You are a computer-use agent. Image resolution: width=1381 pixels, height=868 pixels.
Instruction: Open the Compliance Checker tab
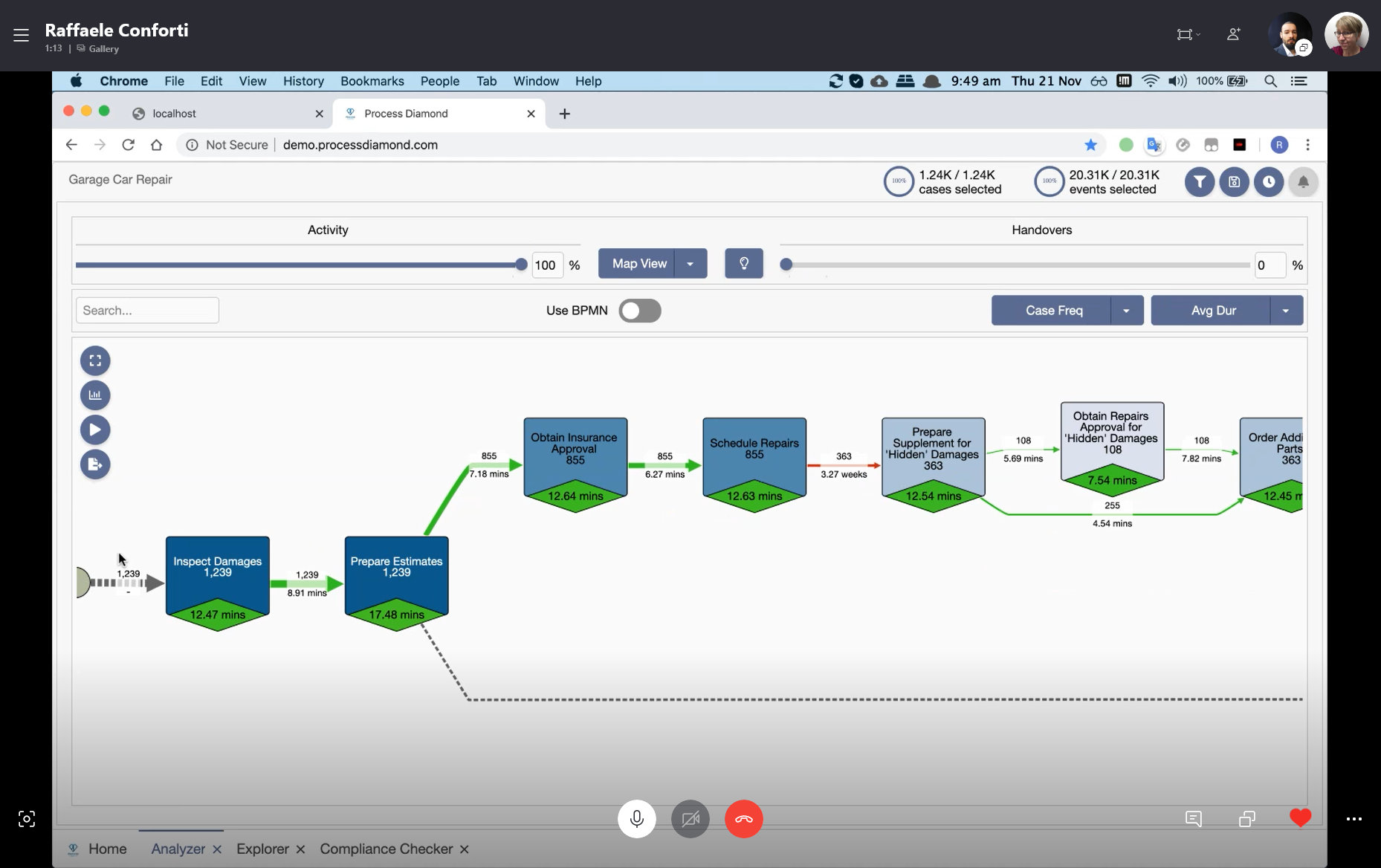(x=386, y=849)
